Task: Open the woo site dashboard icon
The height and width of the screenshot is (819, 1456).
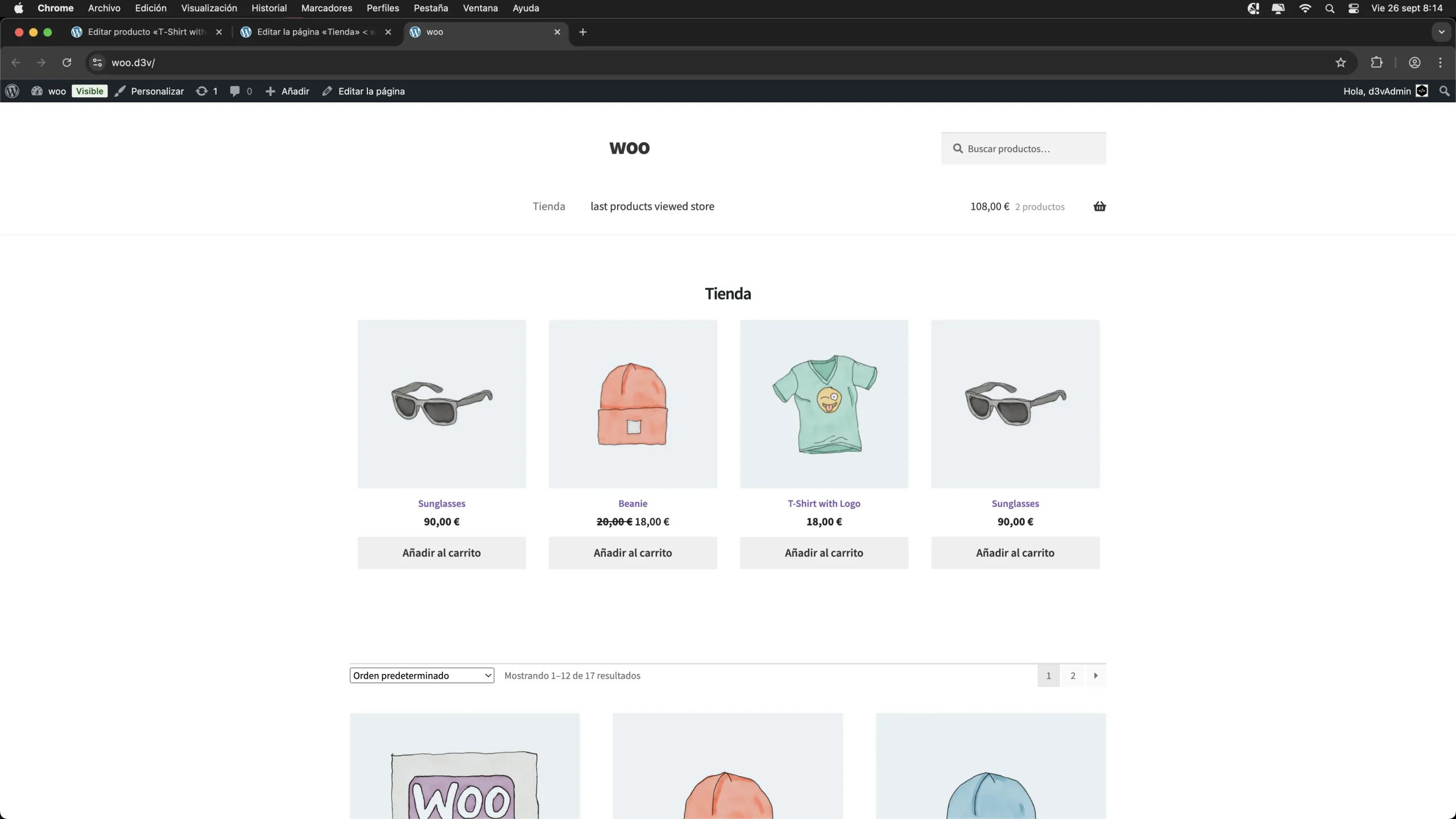Action: [x=37, y=91]
